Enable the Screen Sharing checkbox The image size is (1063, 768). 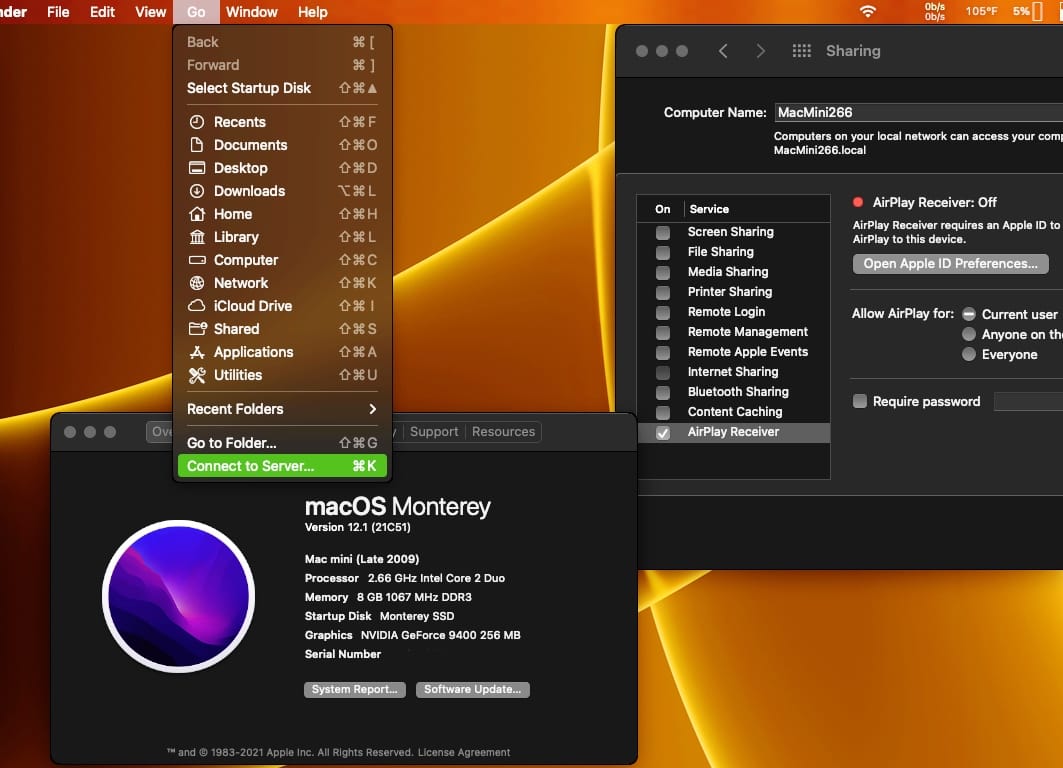coord(663,233)
